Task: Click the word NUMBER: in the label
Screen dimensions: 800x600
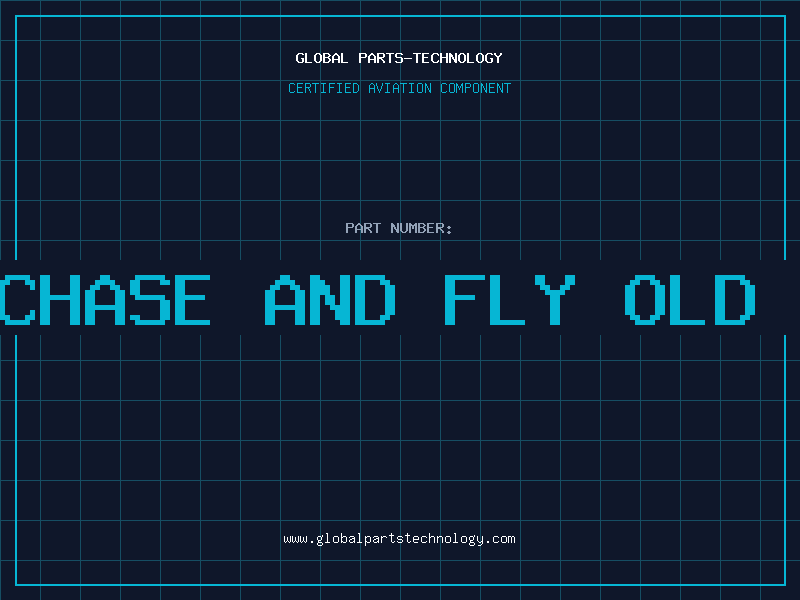Action: pyautogui.click(x=421, y=228)
